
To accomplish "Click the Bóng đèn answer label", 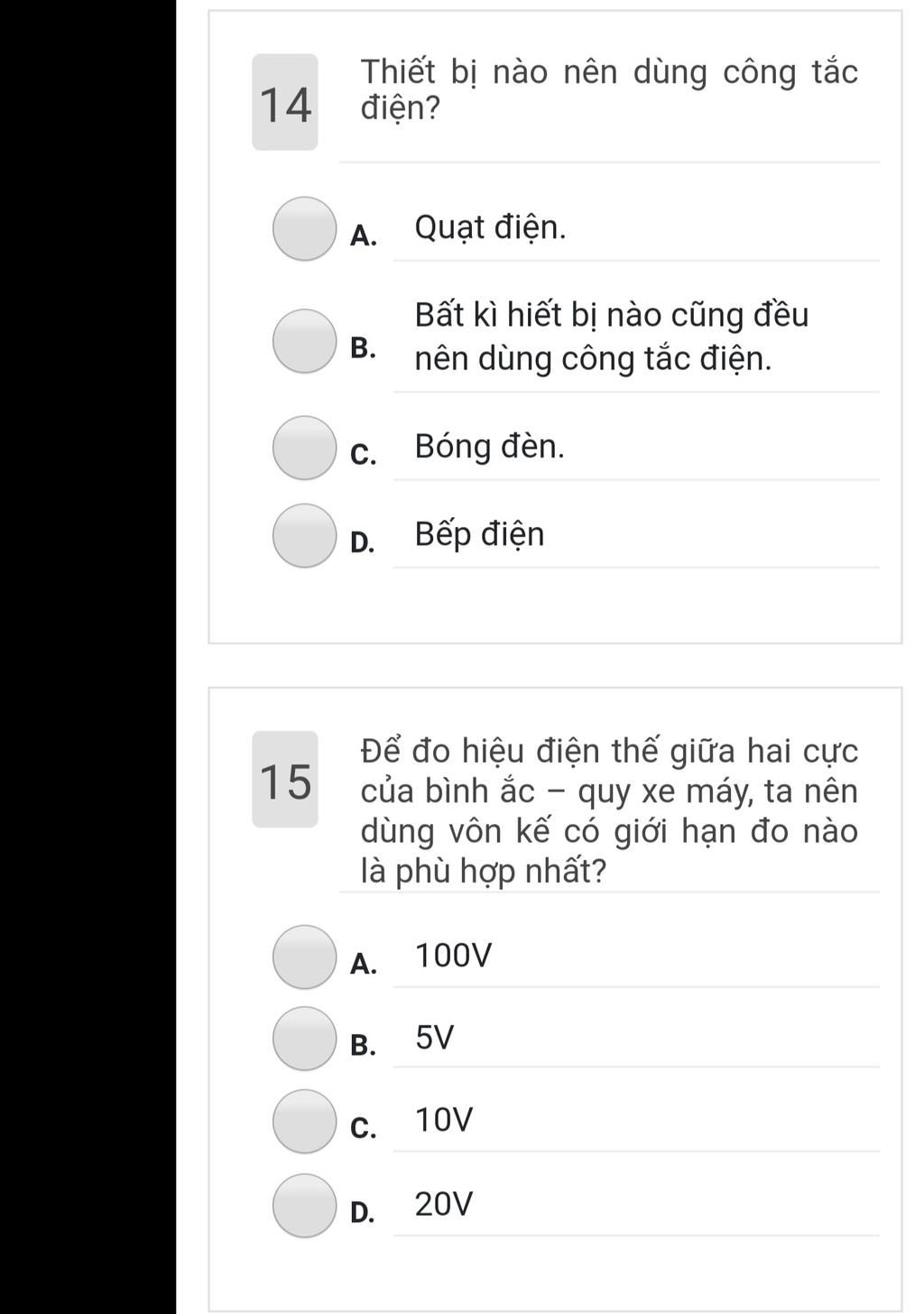I will point(489,447).
